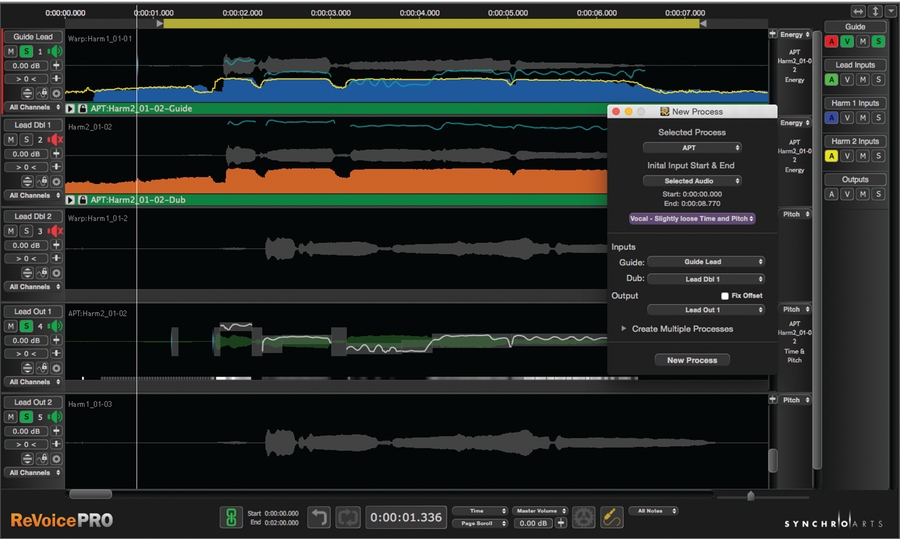900x539 pixels.
Task: Click the undo arrow button
Action: click(318, 517)
